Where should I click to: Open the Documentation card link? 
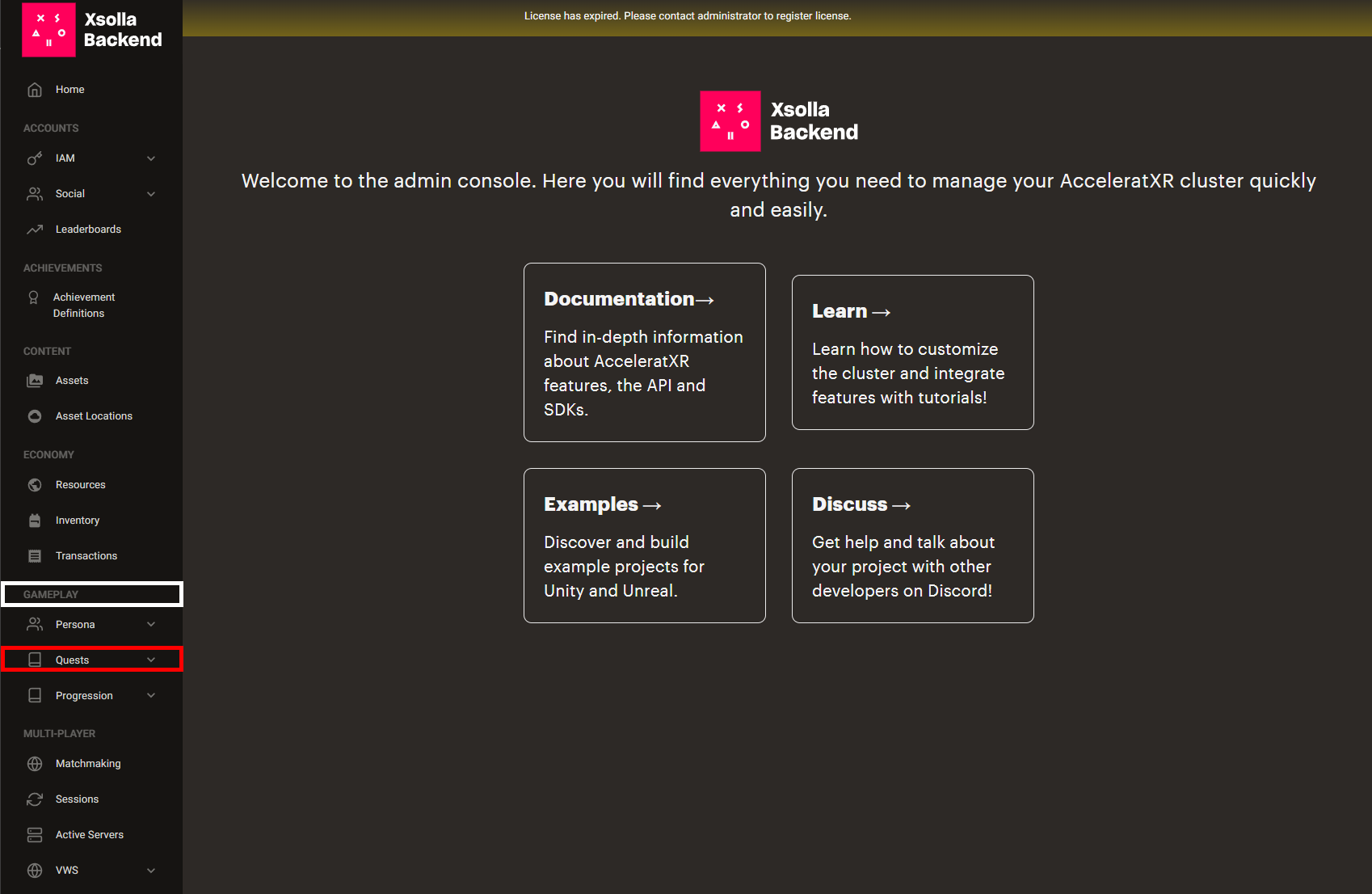tap(645, 352)
